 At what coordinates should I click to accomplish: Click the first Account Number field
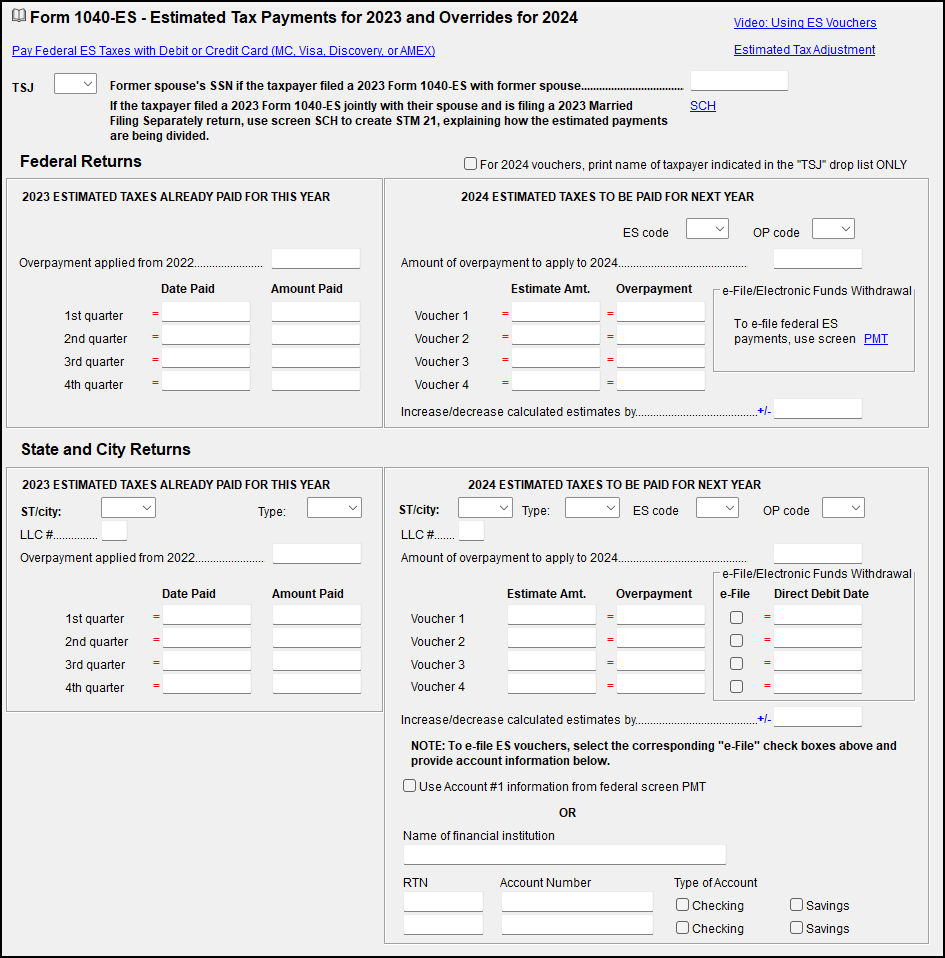pyautogui.click(x=577, y=902)
